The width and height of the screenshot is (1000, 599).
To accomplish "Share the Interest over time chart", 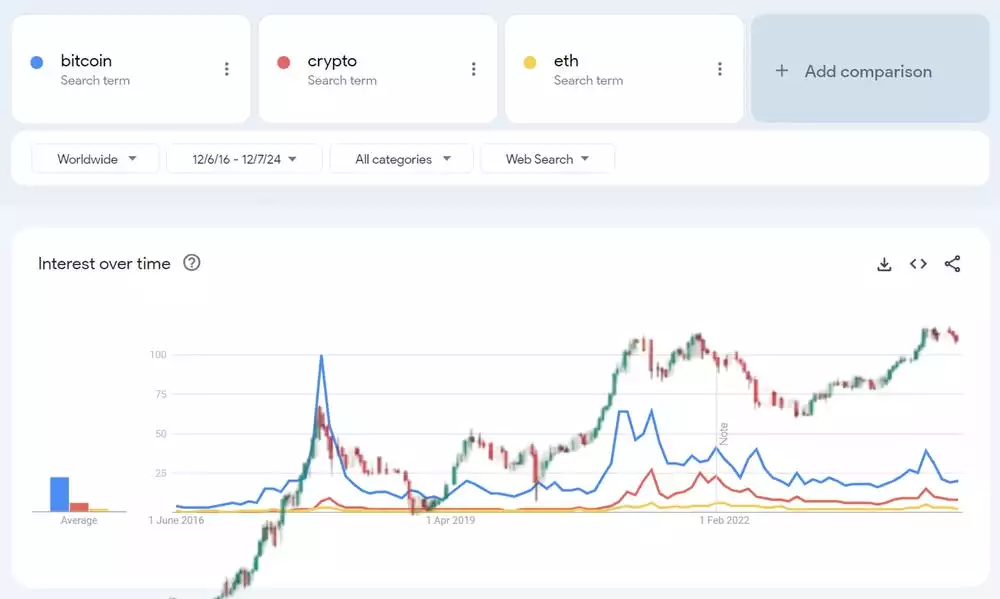I will (951, 264).
